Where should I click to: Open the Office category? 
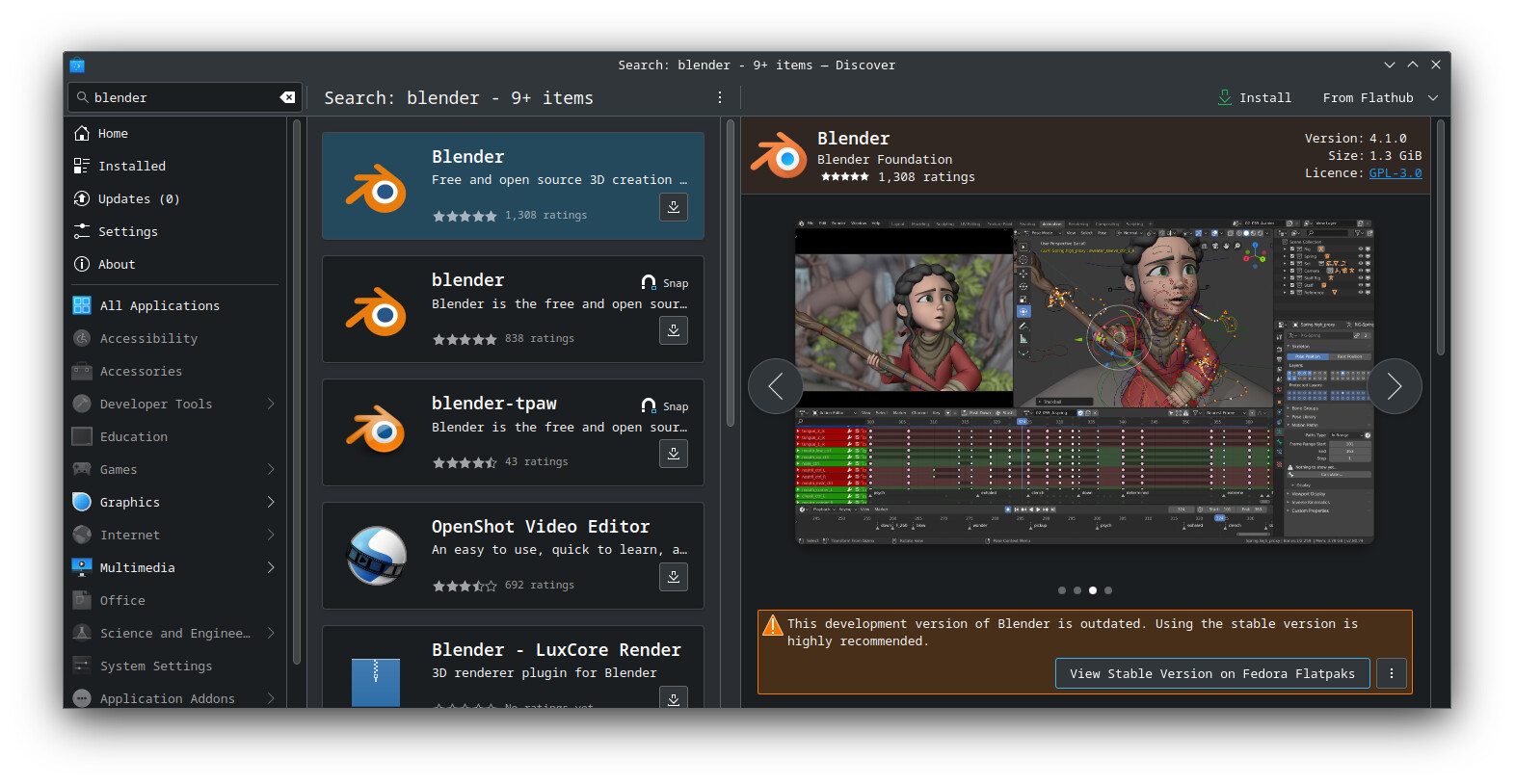coord(177,601)
